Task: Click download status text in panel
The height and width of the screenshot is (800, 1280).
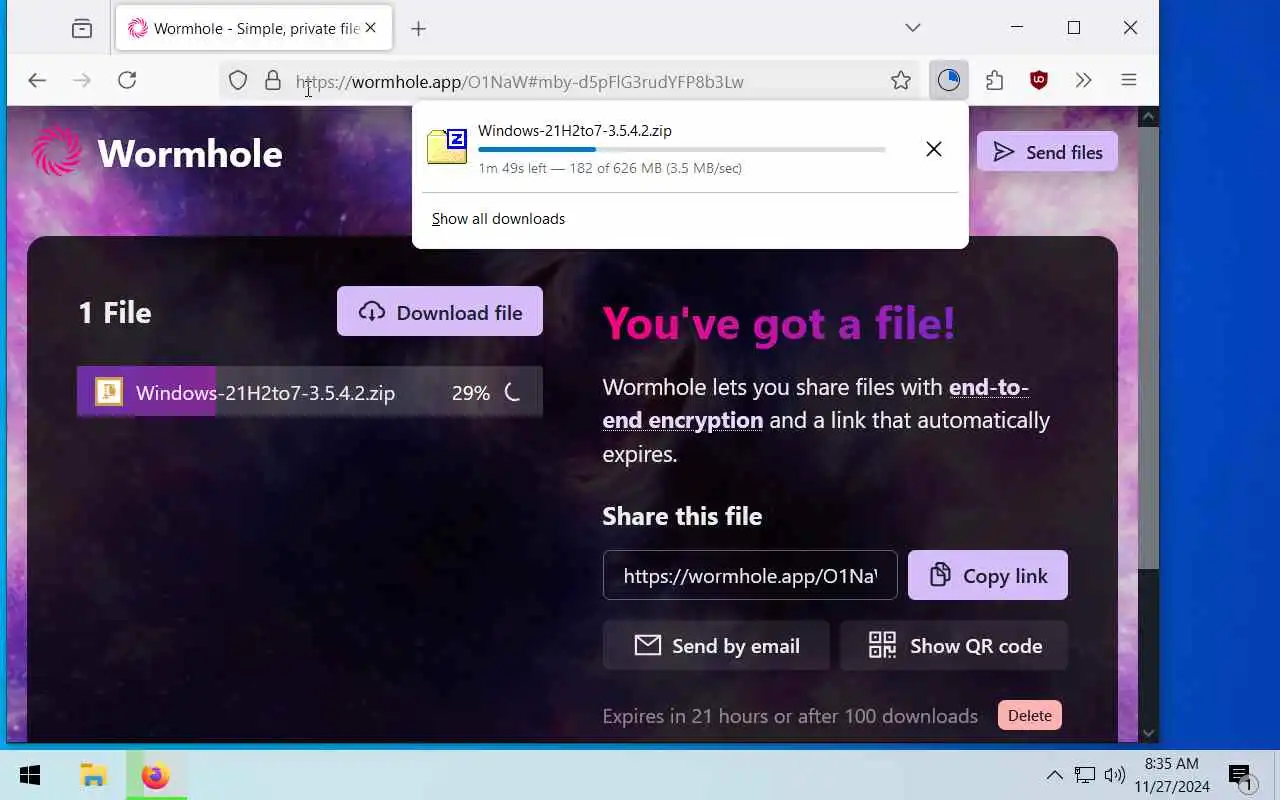Action: [610, 168]
